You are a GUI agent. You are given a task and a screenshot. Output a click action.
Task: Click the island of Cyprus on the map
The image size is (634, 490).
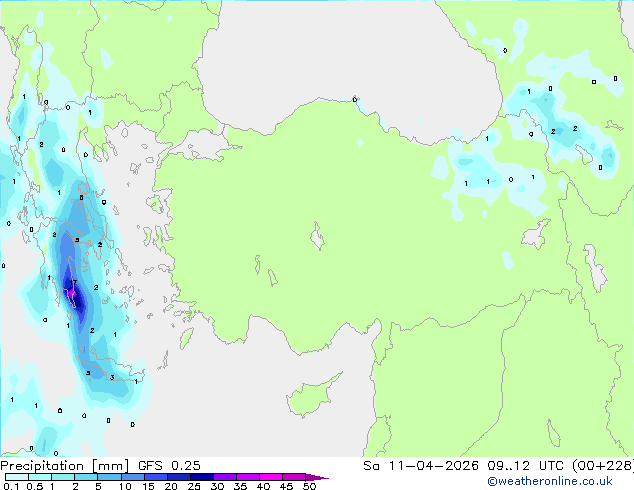point(313,396)
